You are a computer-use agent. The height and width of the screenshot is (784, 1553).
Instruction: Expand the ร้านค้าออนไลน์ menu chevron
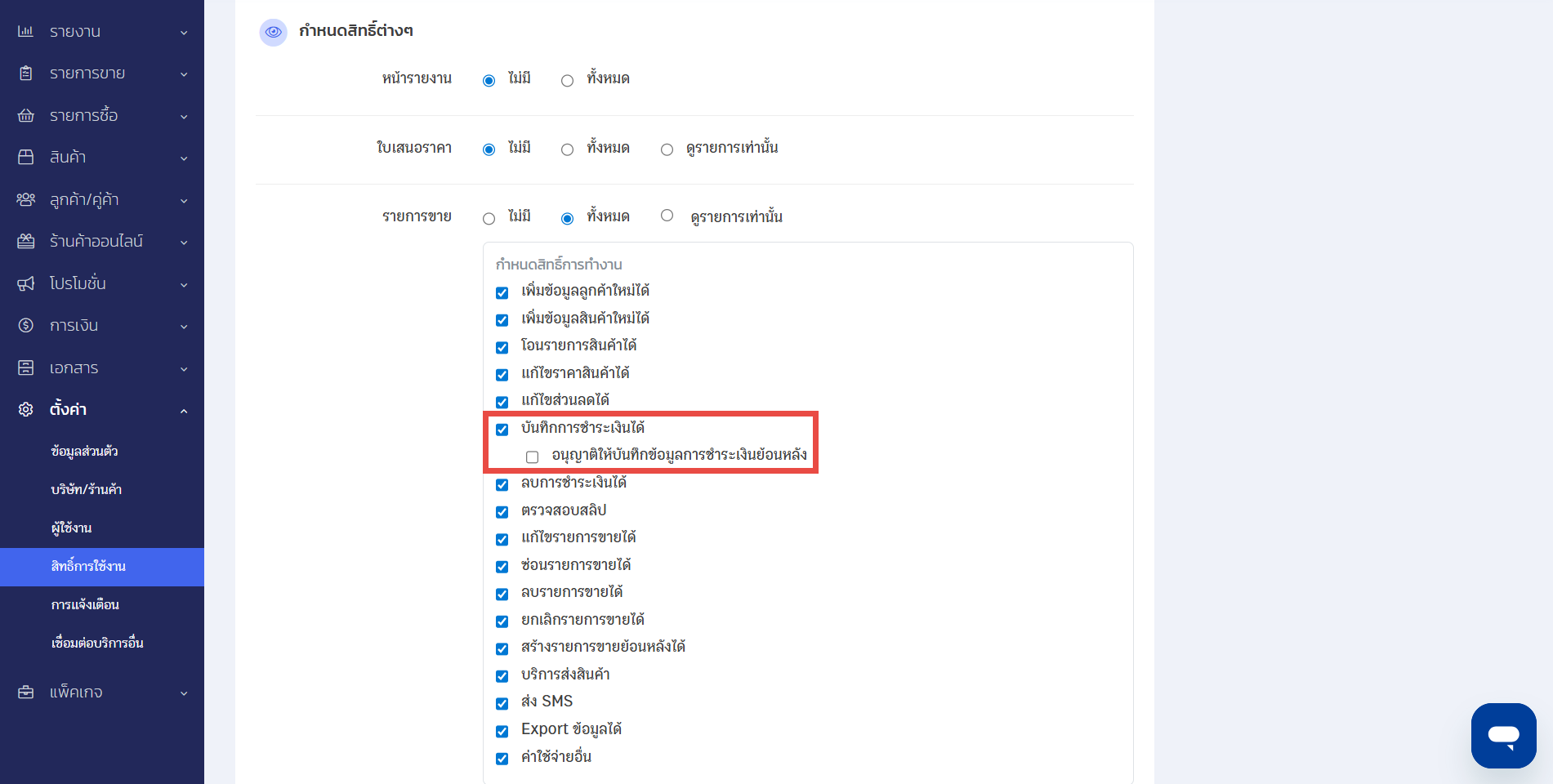point(184,243)
